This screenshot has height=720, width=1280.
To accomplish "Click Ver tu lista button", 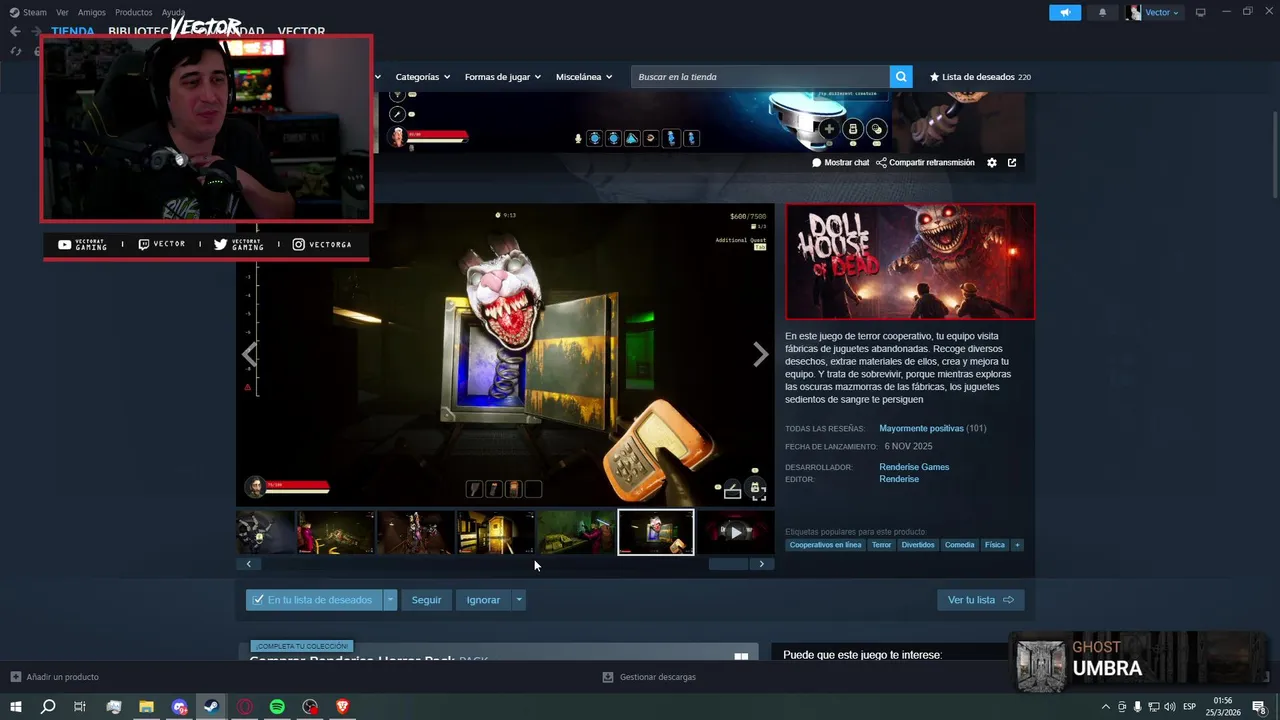I will [x=980, y=600].
